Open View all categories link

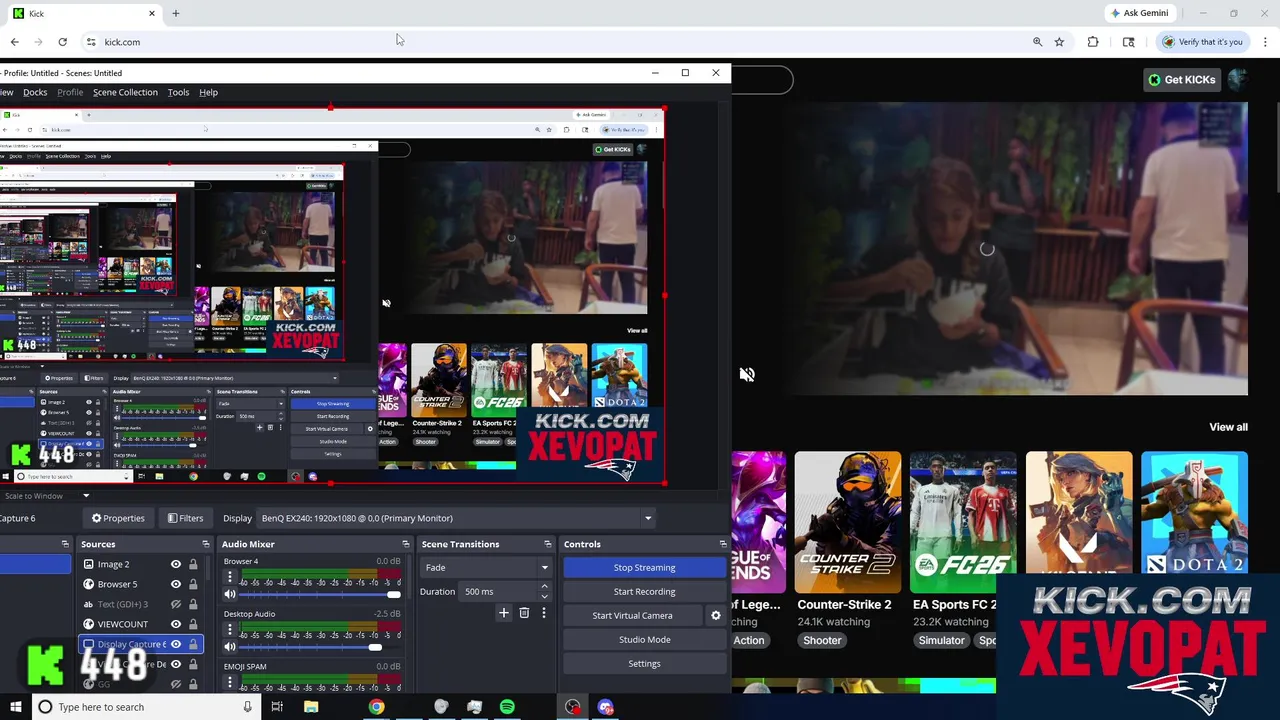pos(1228,427)
